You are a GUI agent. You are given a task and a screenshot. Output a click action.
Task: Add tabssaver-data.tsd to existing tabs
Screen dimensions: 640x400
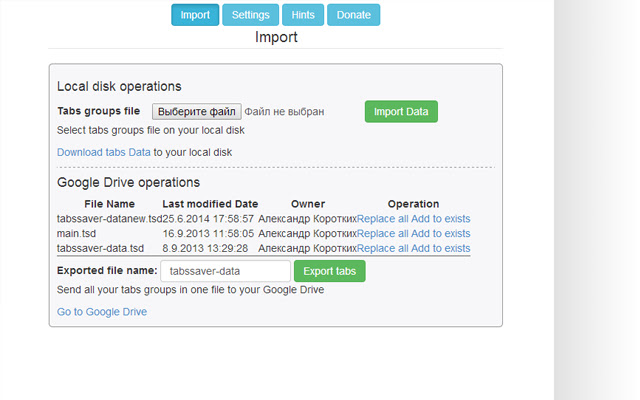point(440,248)
